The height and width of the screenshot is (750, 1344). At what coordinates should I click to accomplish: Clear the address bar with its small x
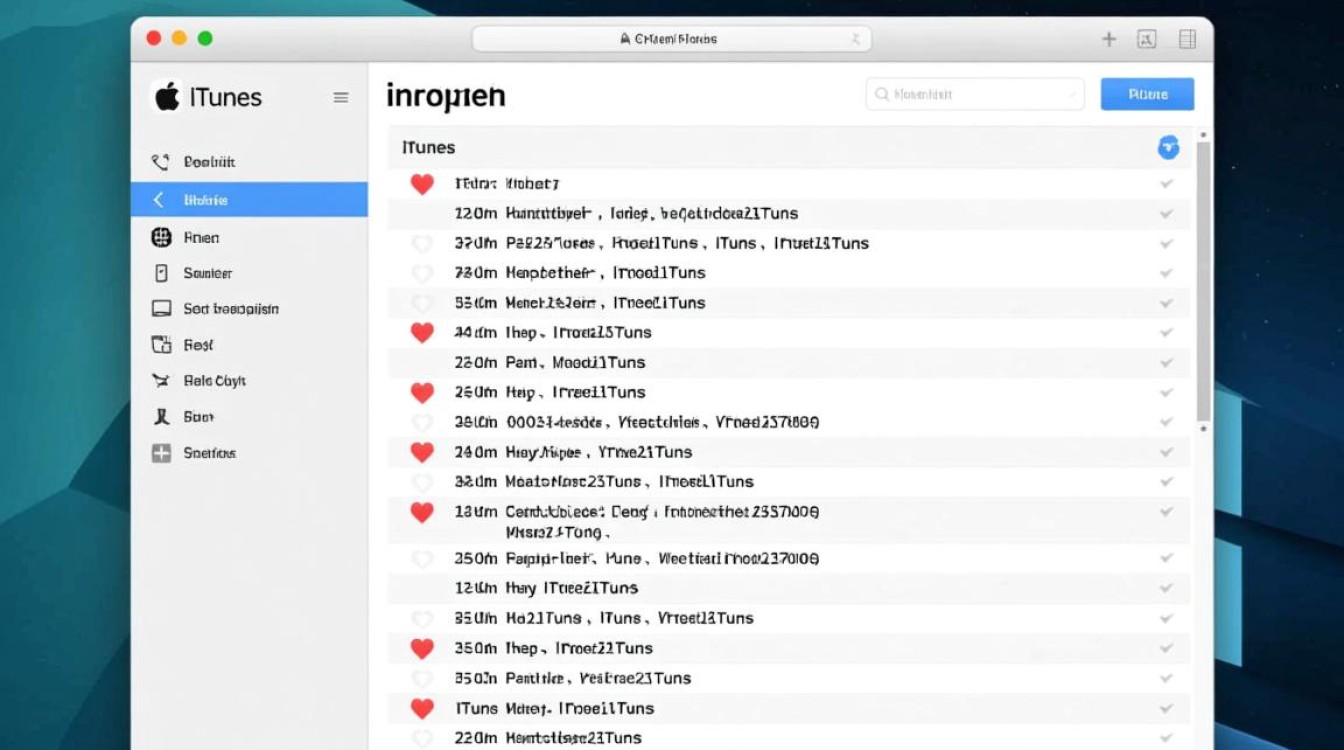[856, 39]
